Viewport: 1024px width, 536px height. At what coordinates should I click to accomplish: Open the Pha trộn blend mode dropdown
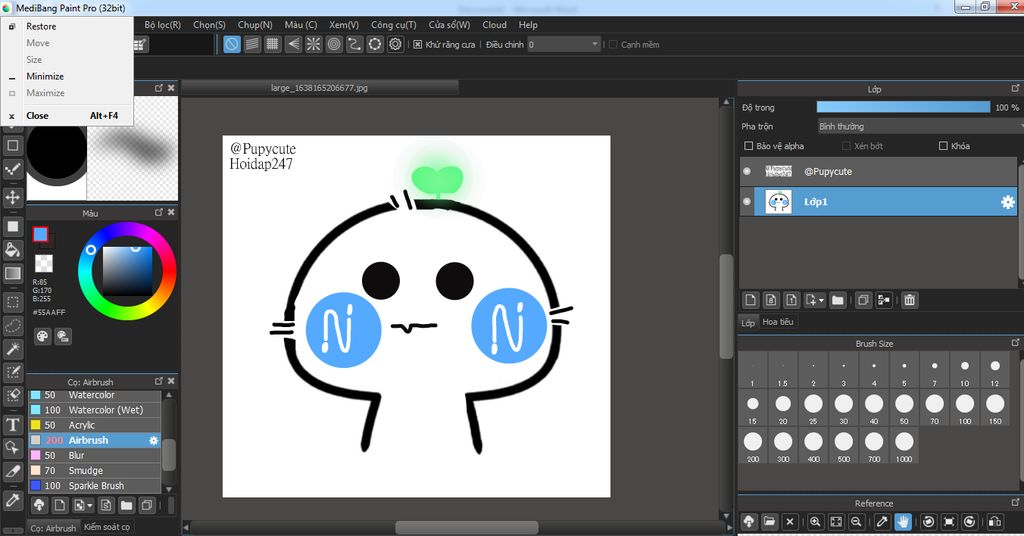[x=920, y=126]
